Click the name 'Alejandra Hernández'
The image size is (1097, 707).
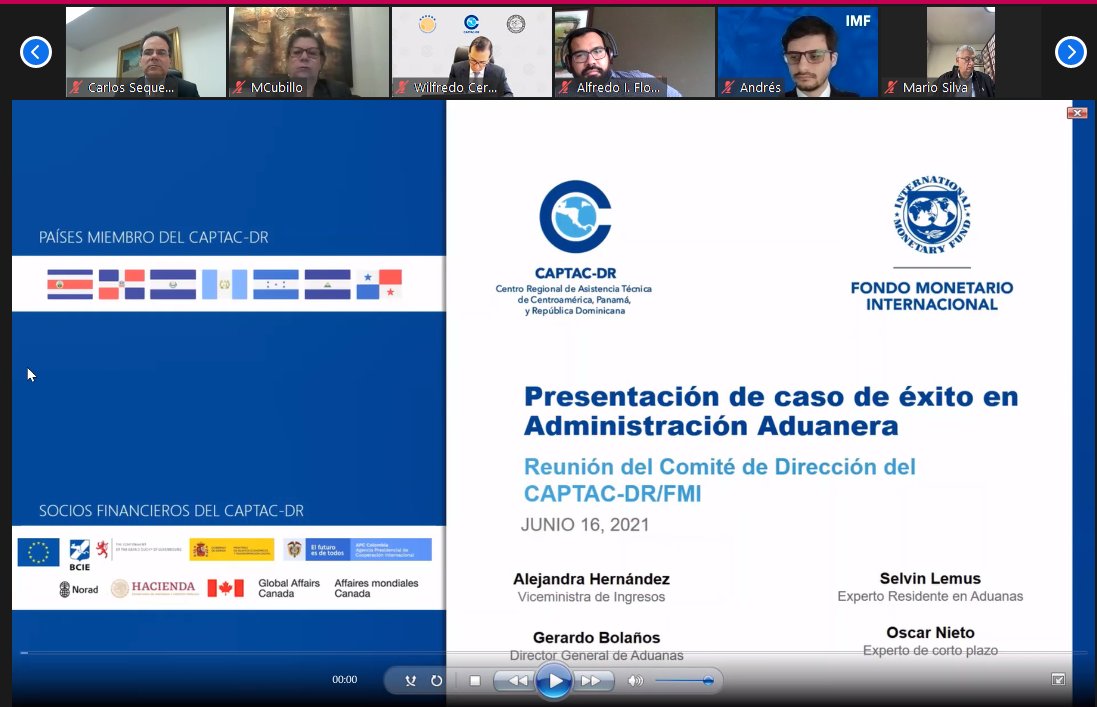591,579
